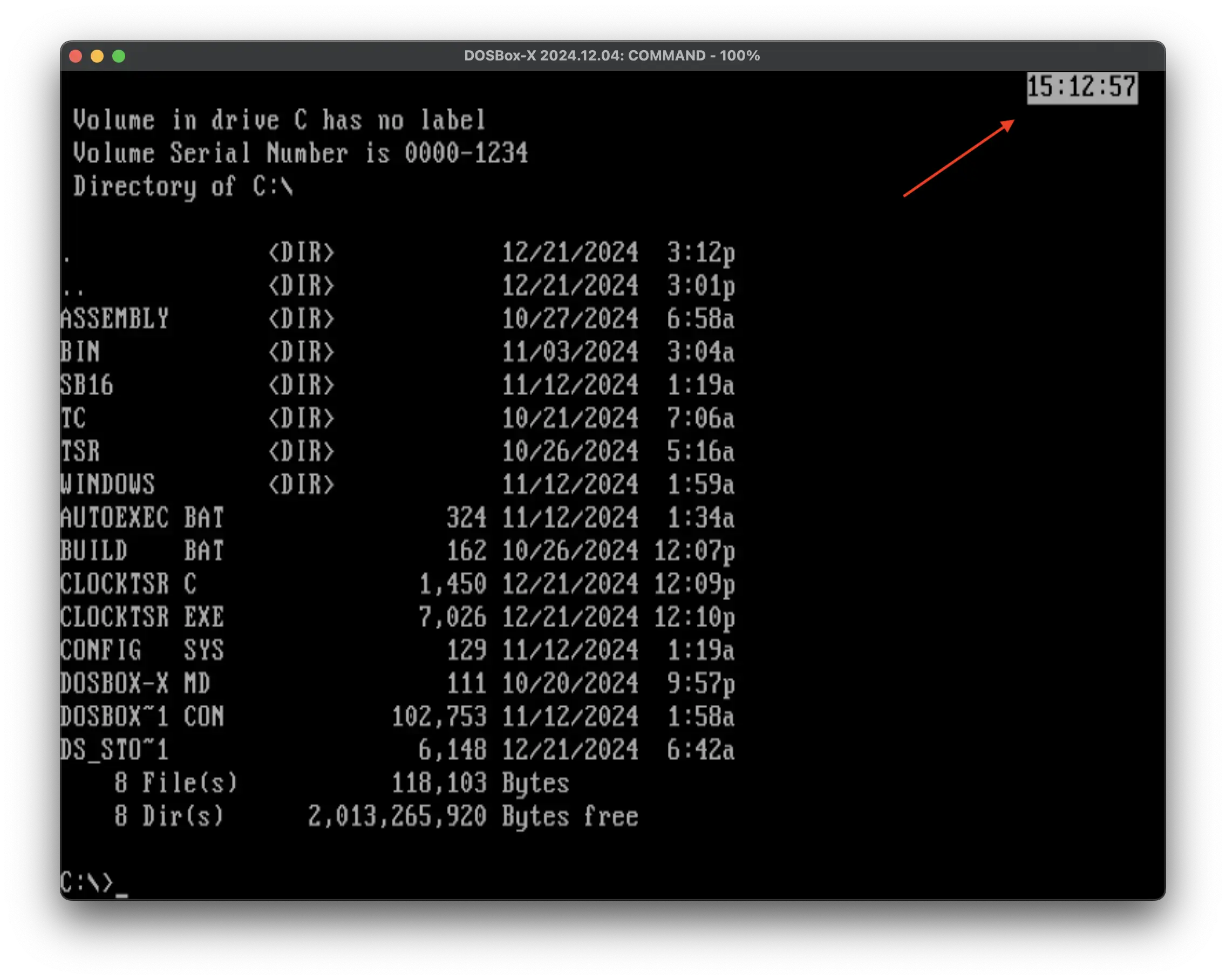Image resolution: width=1226 pixels, height=980 pixels.
Task: Click the DOSBOX-X MD file name
Action: point(135,683)
